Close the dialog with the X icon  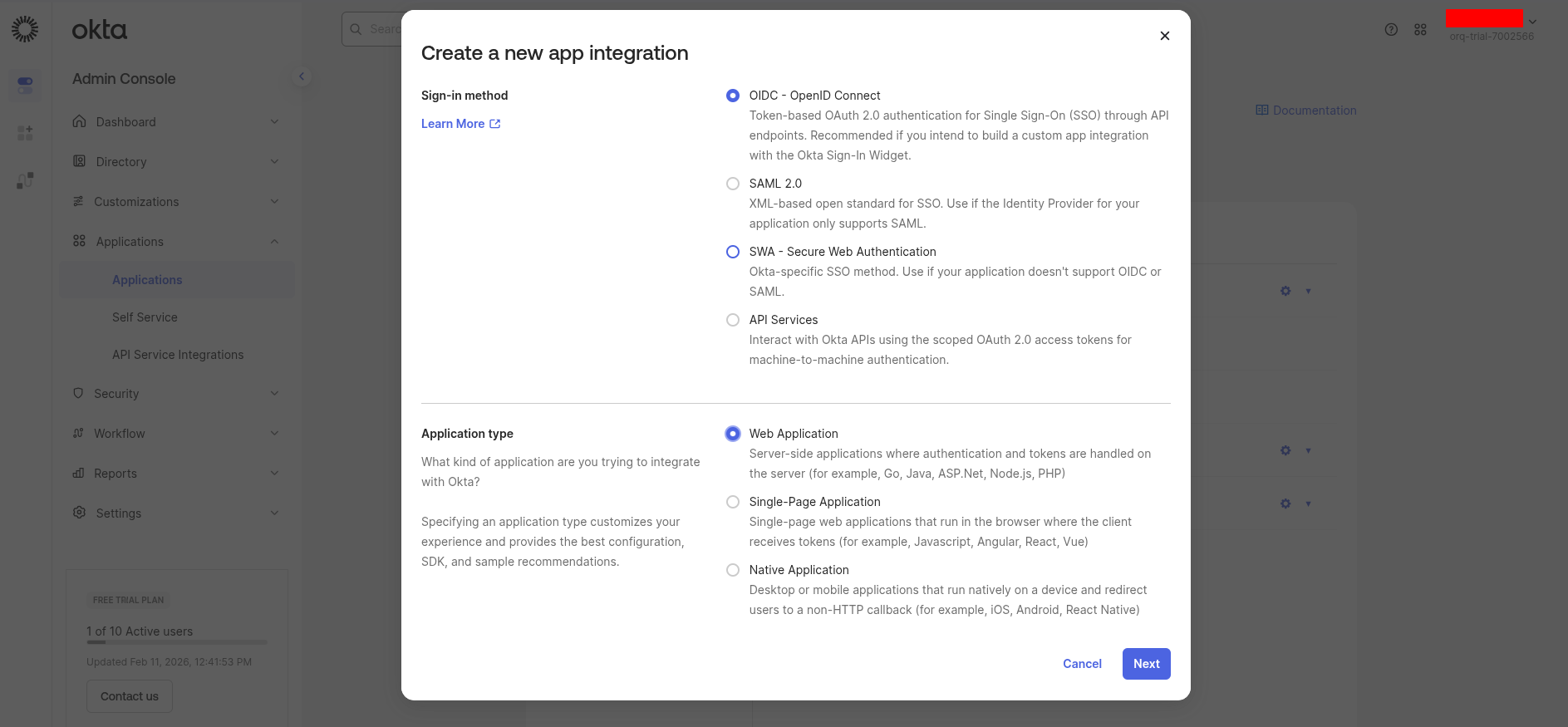(1165, 36)
